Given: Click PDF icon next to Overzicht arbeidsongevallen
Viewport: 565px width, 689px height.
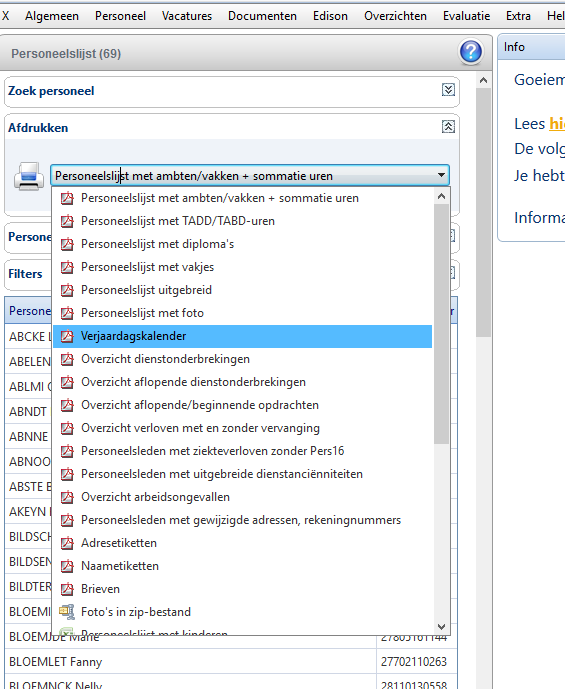Looking at the screenshot, I should click(x=67, y=497).
